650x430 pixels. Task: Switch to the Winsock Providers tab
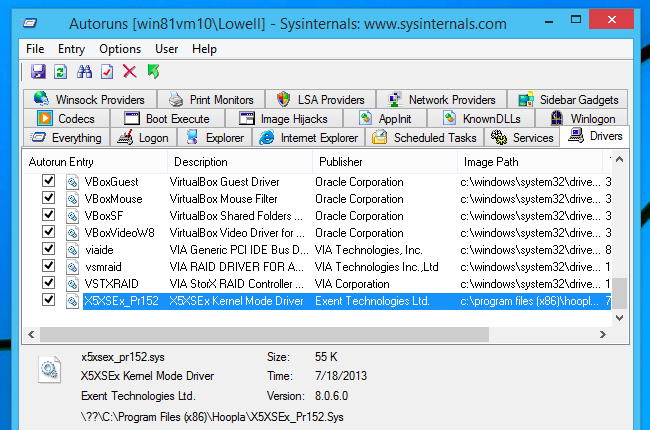[x=90, y=100]
